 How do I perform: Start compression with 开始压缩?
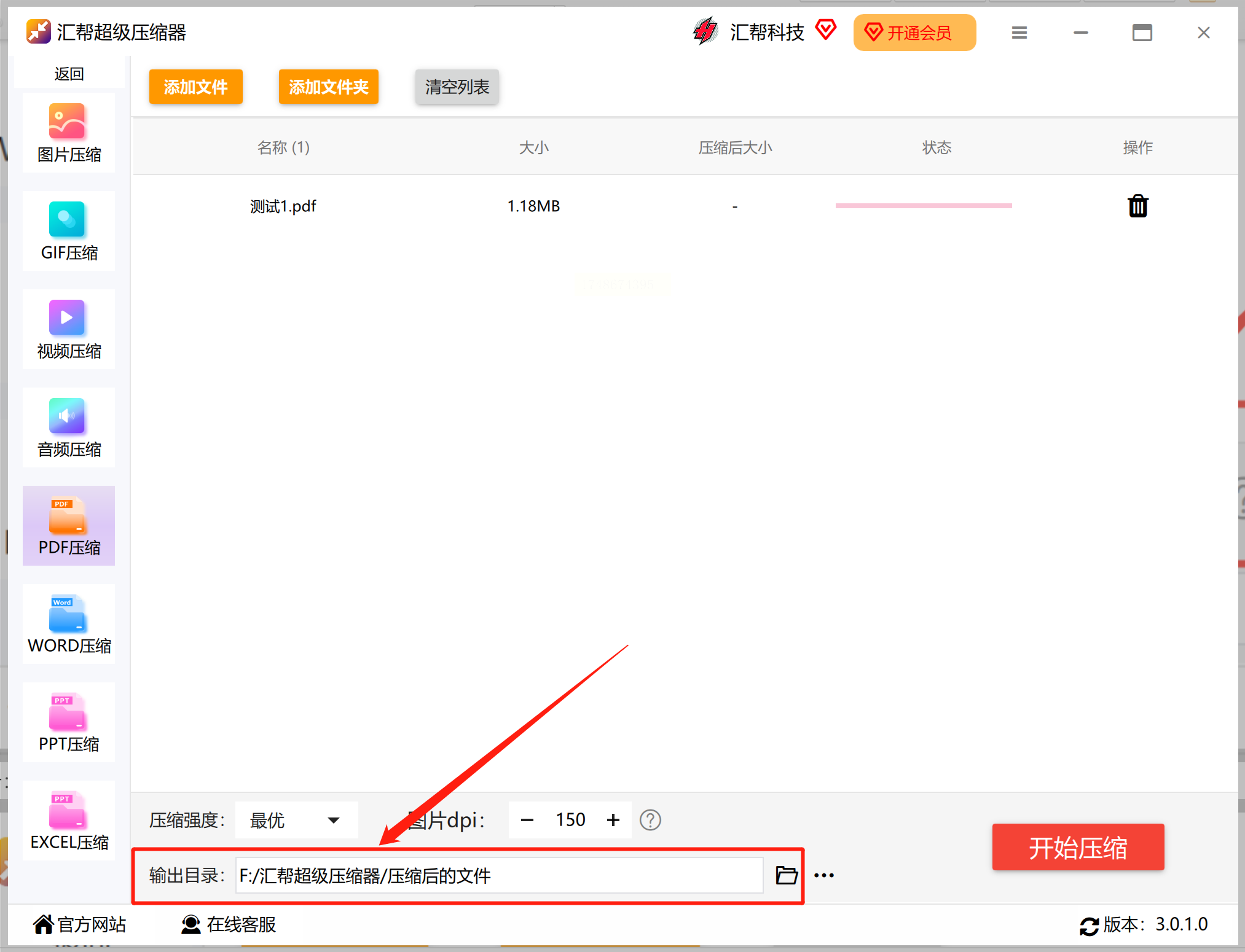[1078, 848]
